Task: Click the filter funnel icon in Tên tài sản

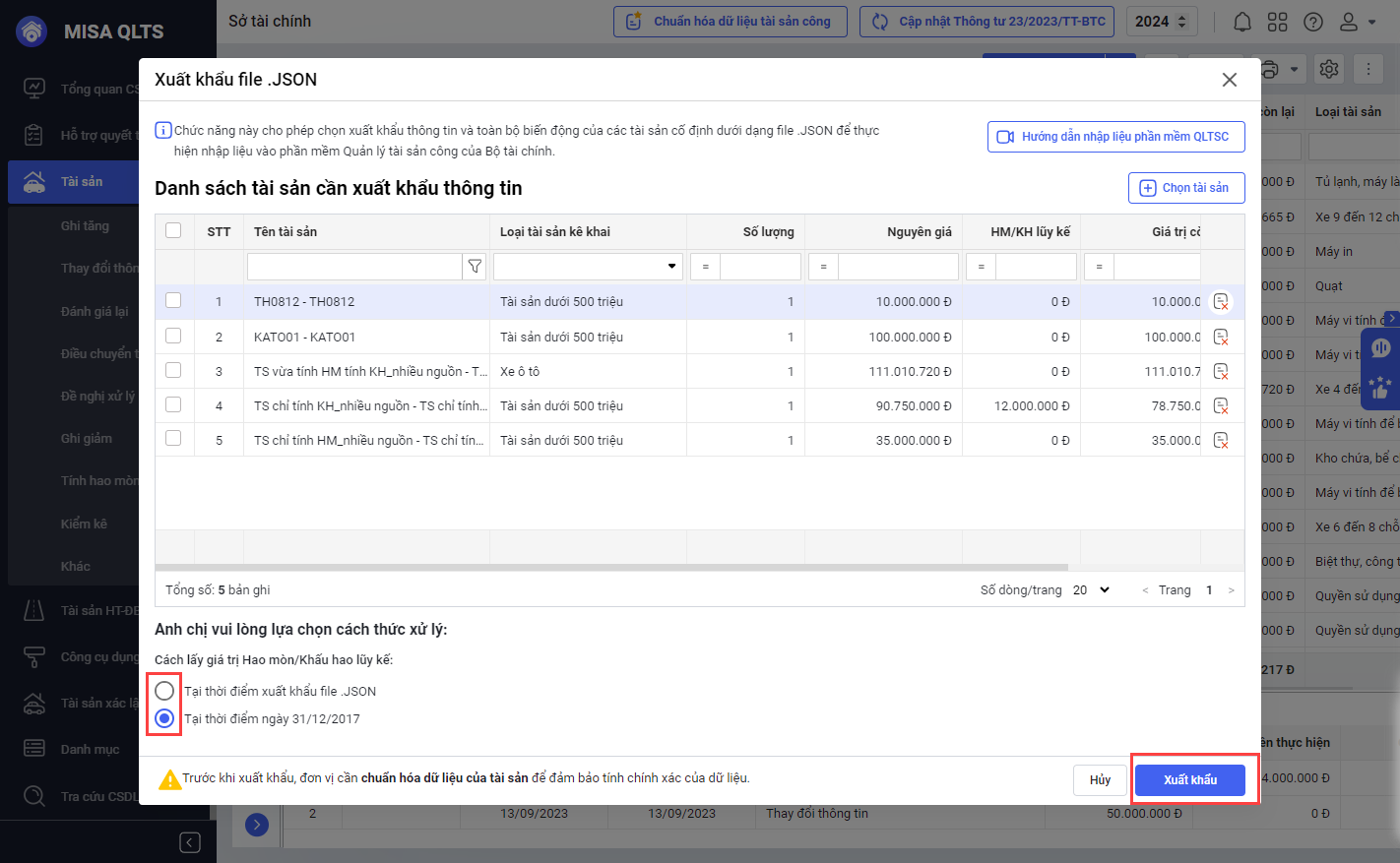Action: (x=475, y=267)
